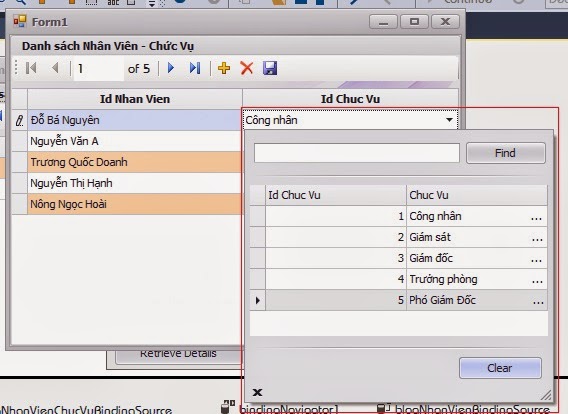This screenshot has height=414, width=568.
Task: Select the Nguyễn Thị Hạnh cell
Action: [x=134, y=183]
